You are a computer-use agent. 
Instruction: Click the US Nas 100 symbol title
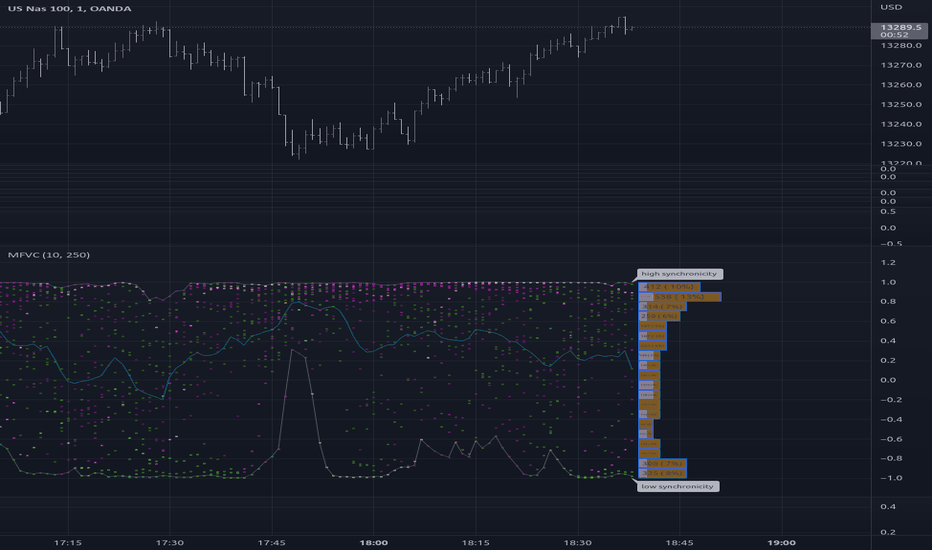pos(70,8)
